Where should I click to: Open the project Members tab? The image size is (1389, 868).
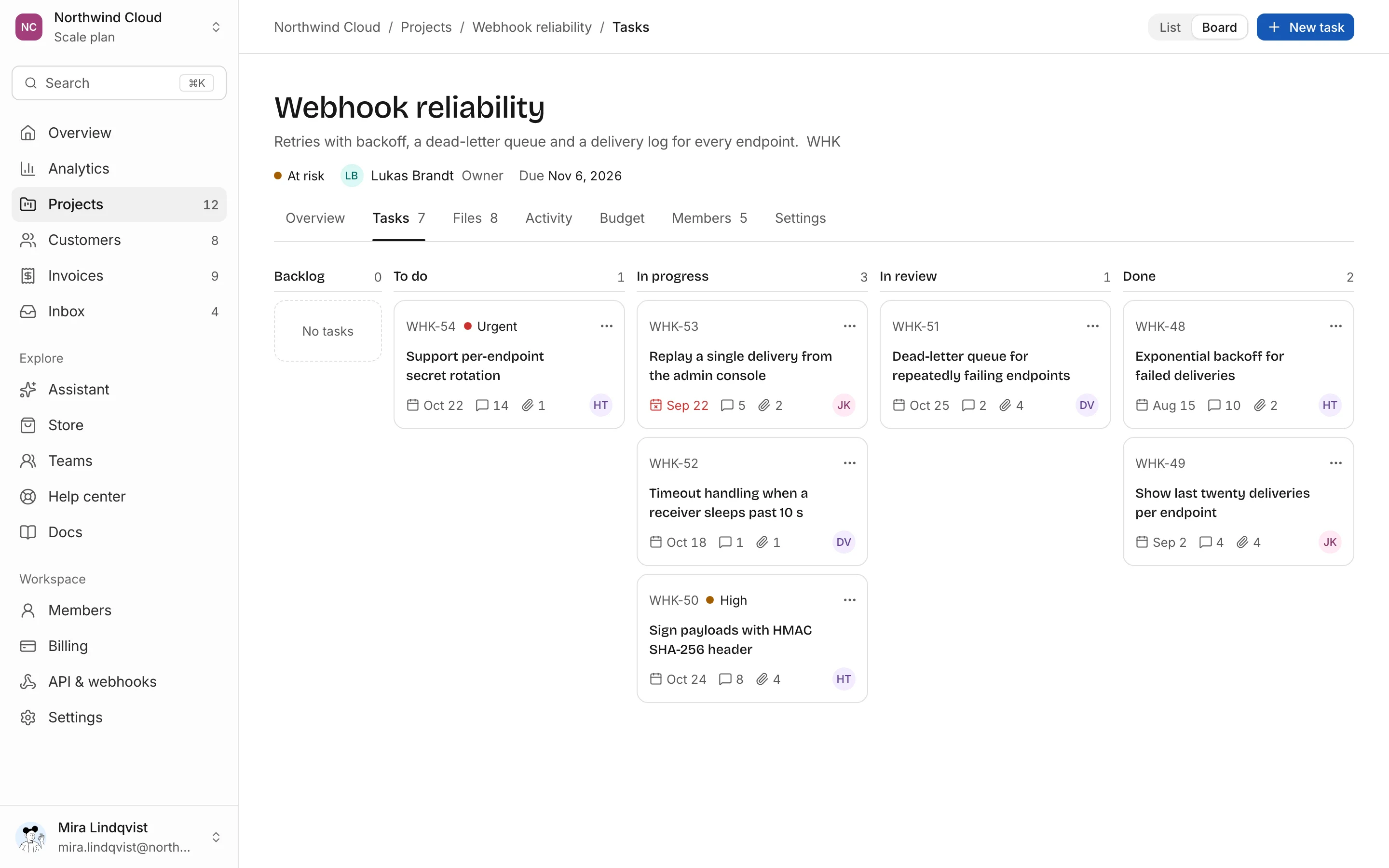pyautogui.click(x=709, y=218)
